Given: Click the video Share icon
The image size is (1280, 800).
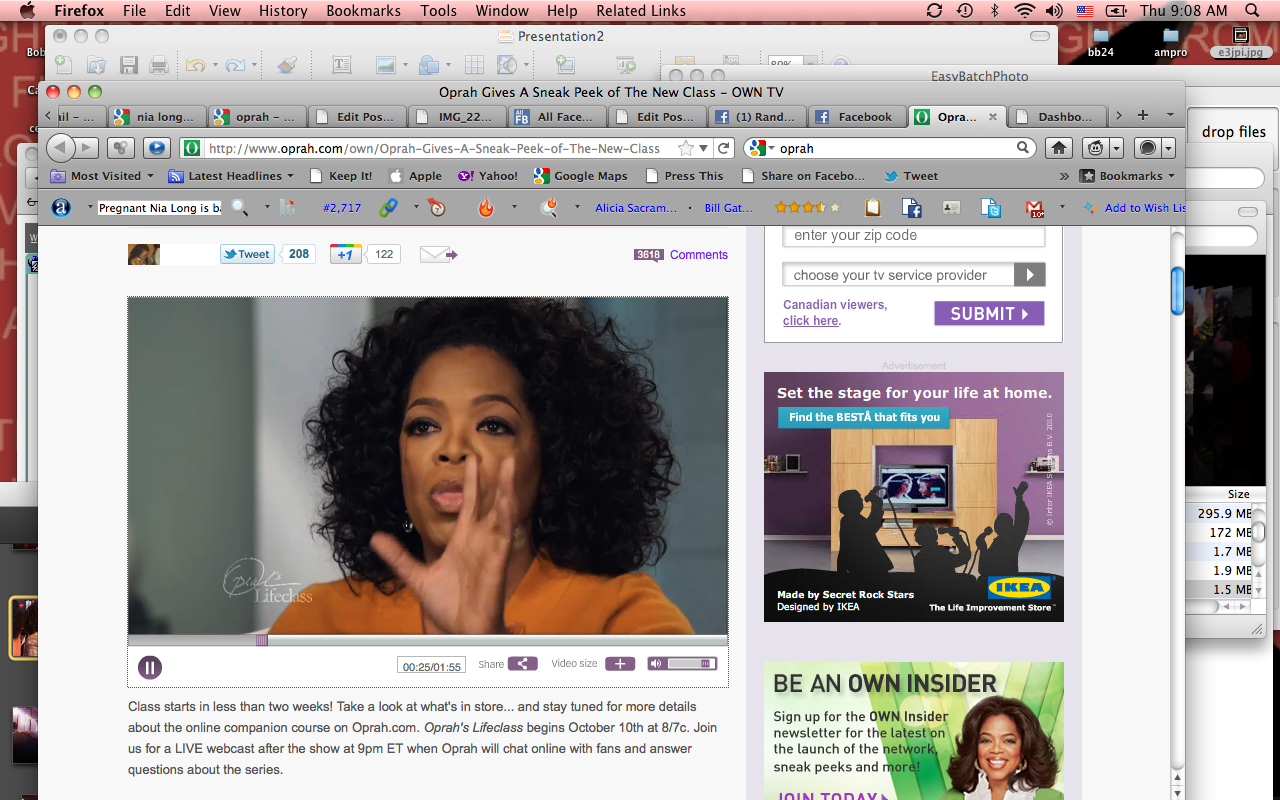Looking at the screenshot, I should [522, 664].
